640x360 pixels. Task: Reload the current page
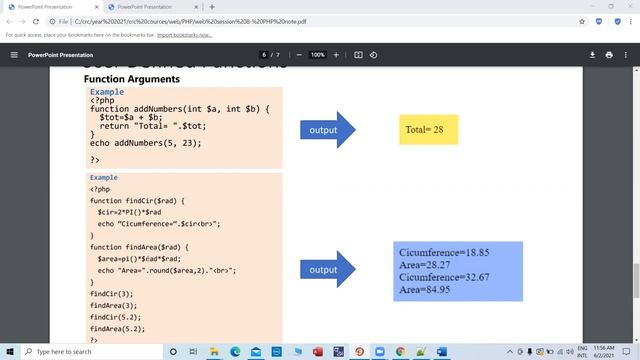point(36,22)
